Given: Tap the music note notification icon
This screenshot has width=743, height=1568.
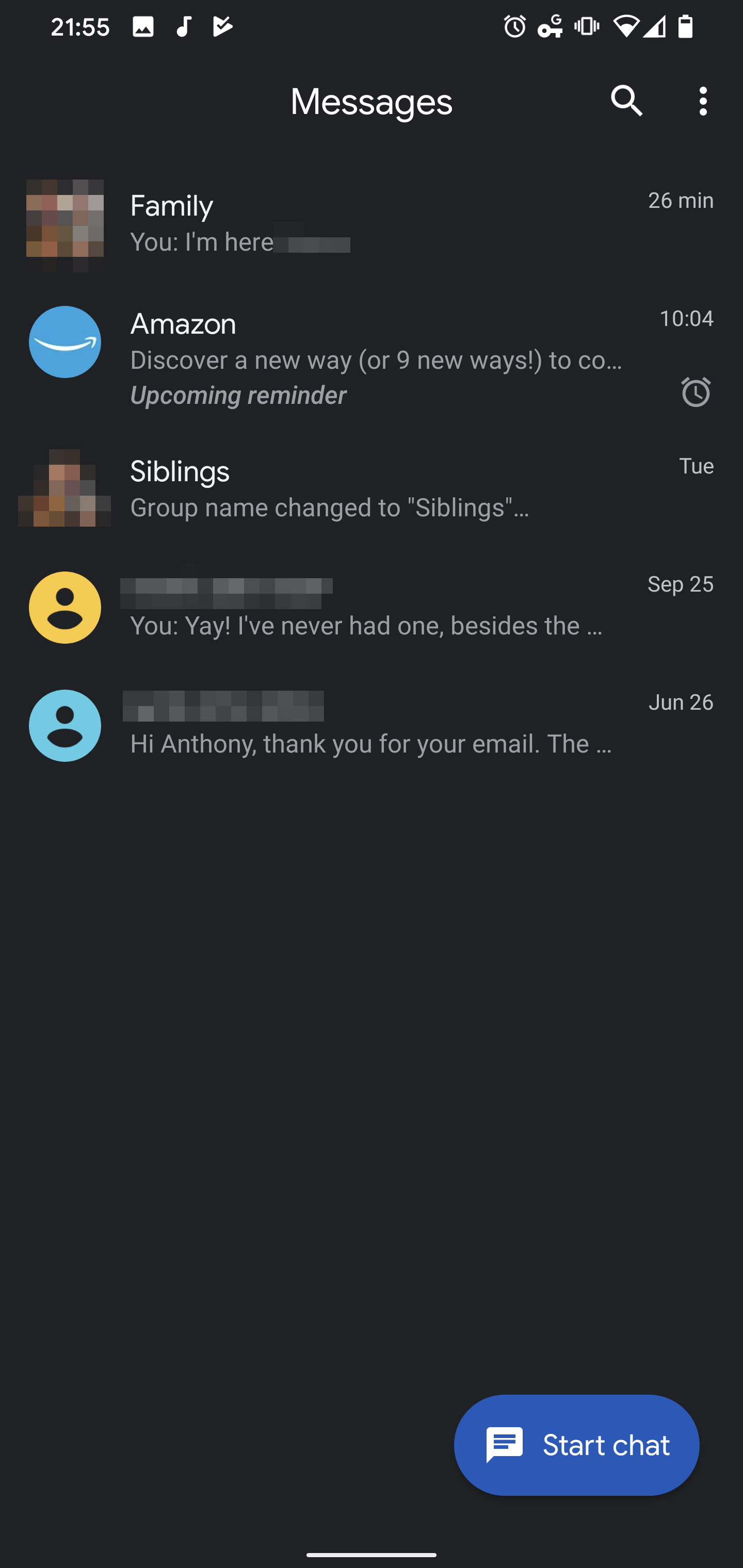Looking at the screenshot, I should tap(183, 27).
